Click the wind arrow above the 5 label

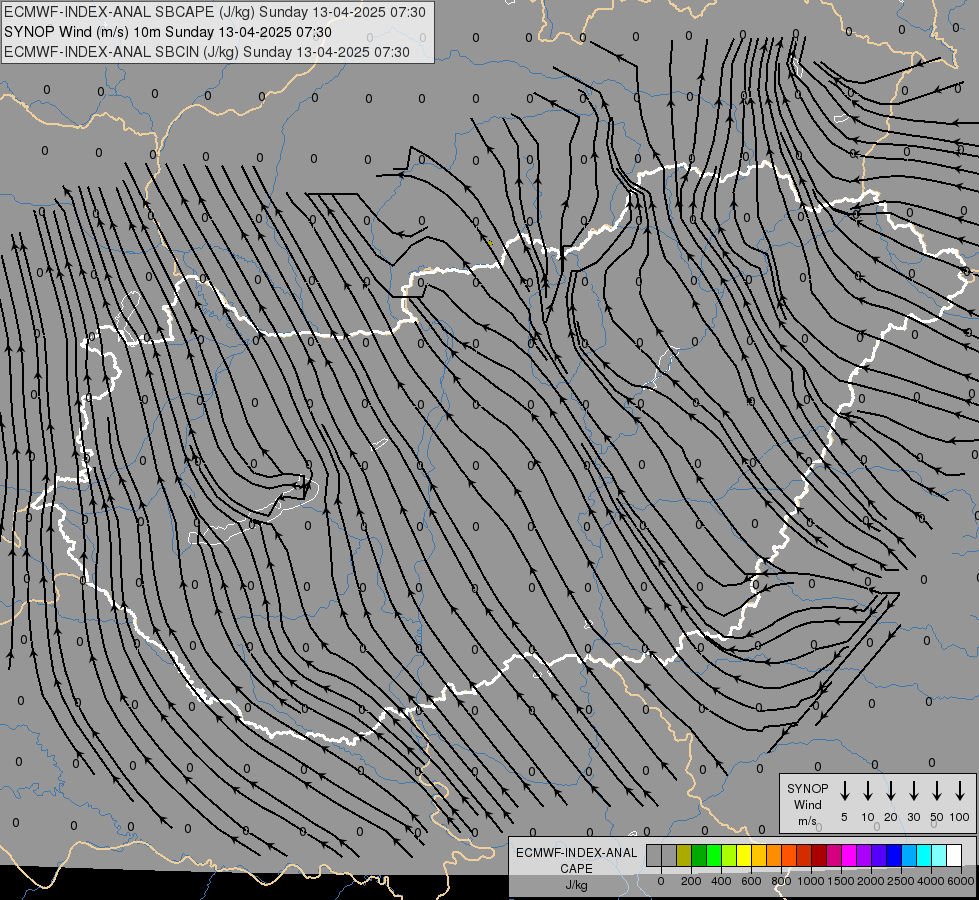coord(844,791)
